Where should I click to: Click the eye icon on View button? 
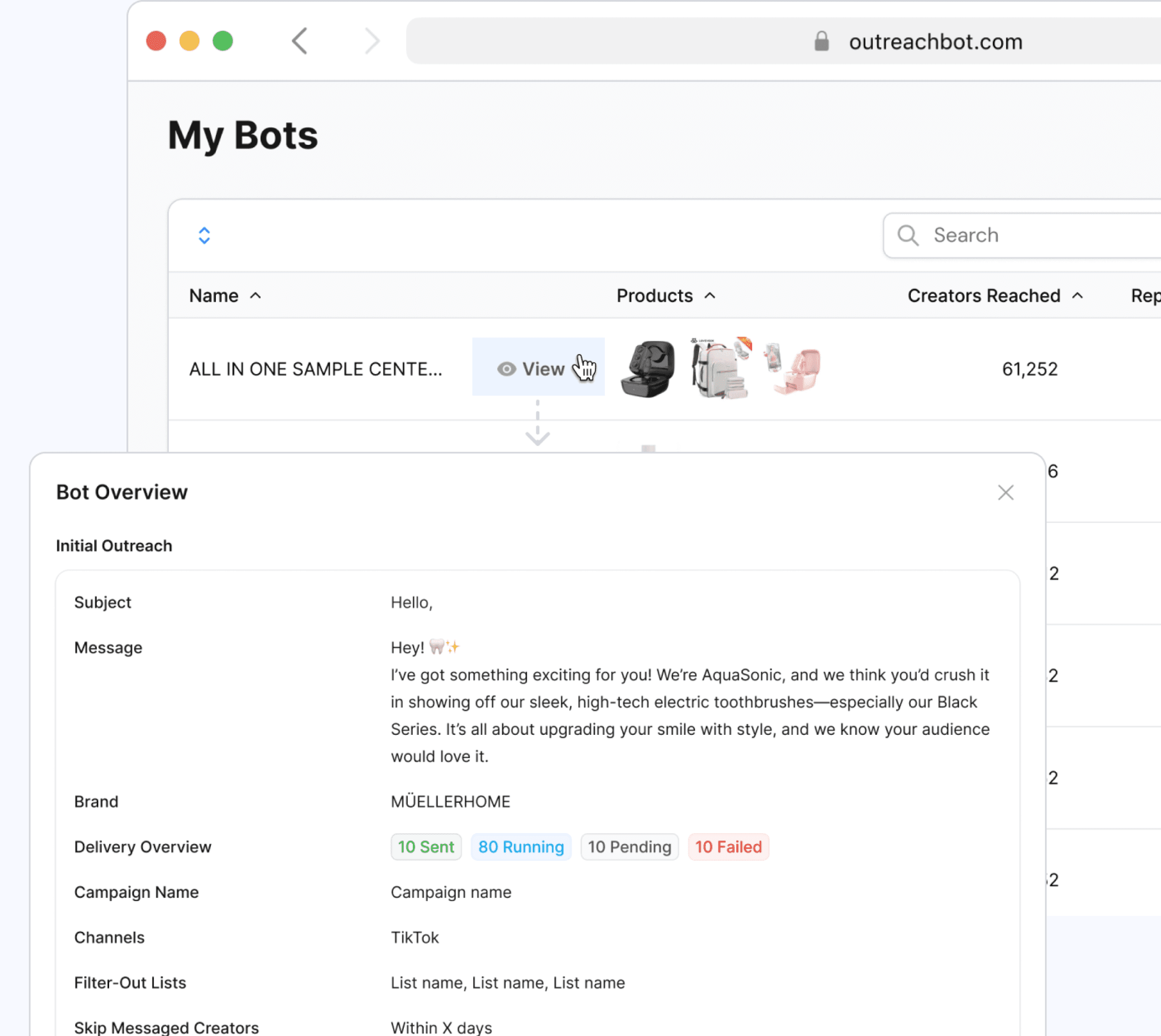pyautogui.click(x=506, y=369)
